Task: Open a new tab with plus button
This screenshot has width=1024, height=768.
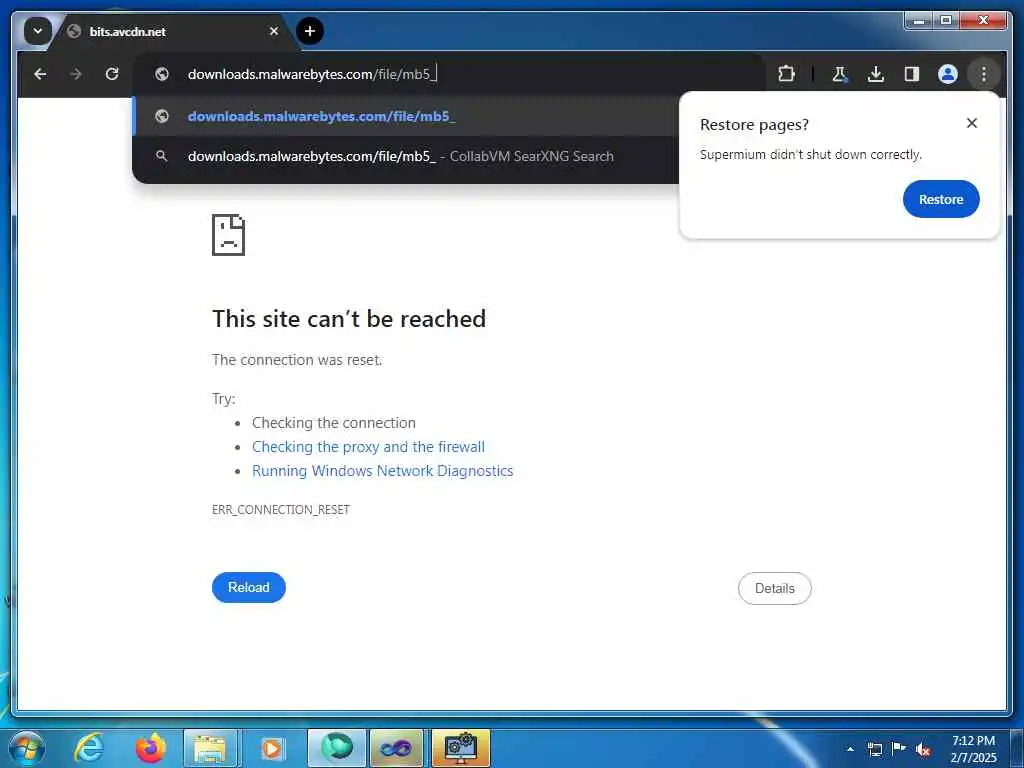Action: (x=310, y=31)
